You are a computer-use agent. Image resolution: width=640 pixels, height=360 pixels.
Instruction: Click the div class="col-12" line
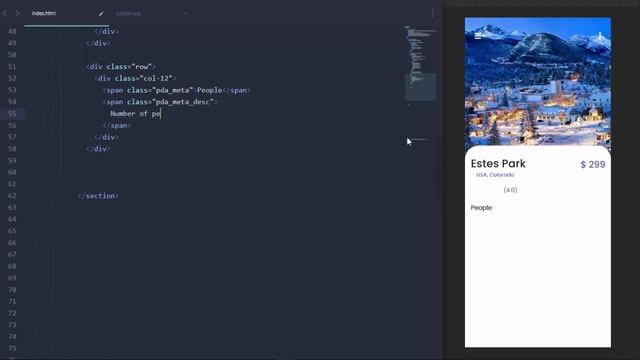click(x=135, y=78)
